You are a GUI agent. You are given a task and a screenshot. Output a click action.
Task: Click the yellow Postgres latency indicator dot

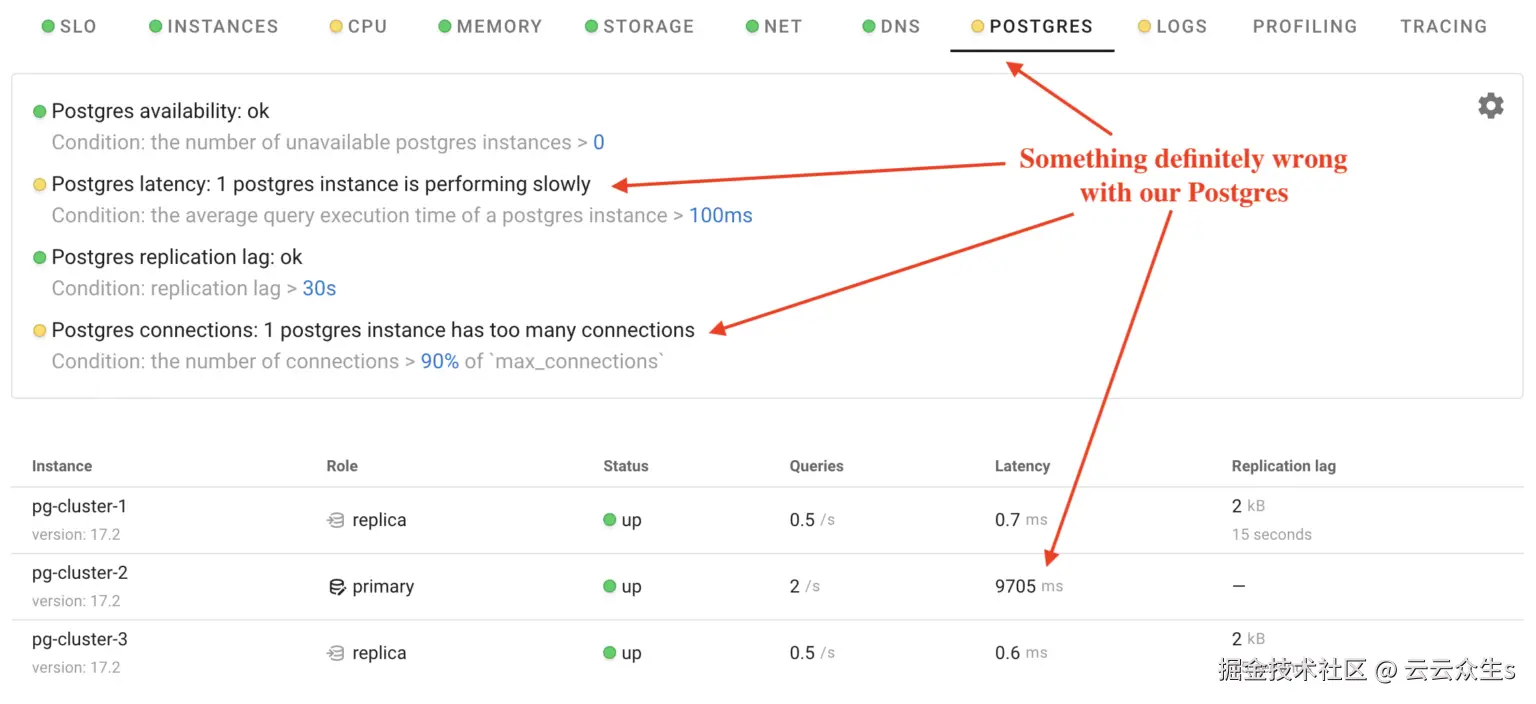point(40,185)
